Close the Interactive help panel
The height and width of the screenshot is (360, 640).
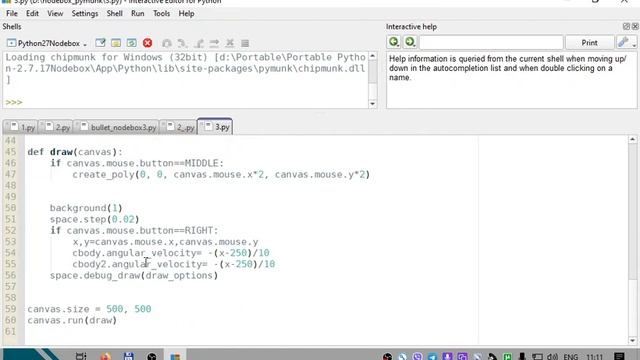coord(635,27)
